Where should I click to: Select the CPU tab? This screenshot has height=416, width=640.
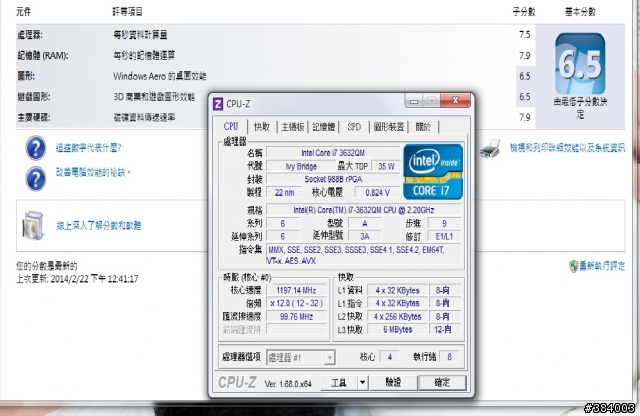point(231,126)
